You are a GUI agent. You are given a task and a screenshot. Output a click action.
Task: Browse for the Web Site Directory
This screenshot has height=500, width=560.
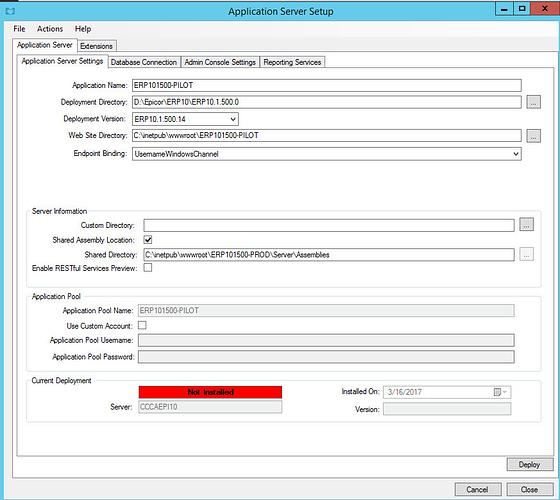[533, 136]
